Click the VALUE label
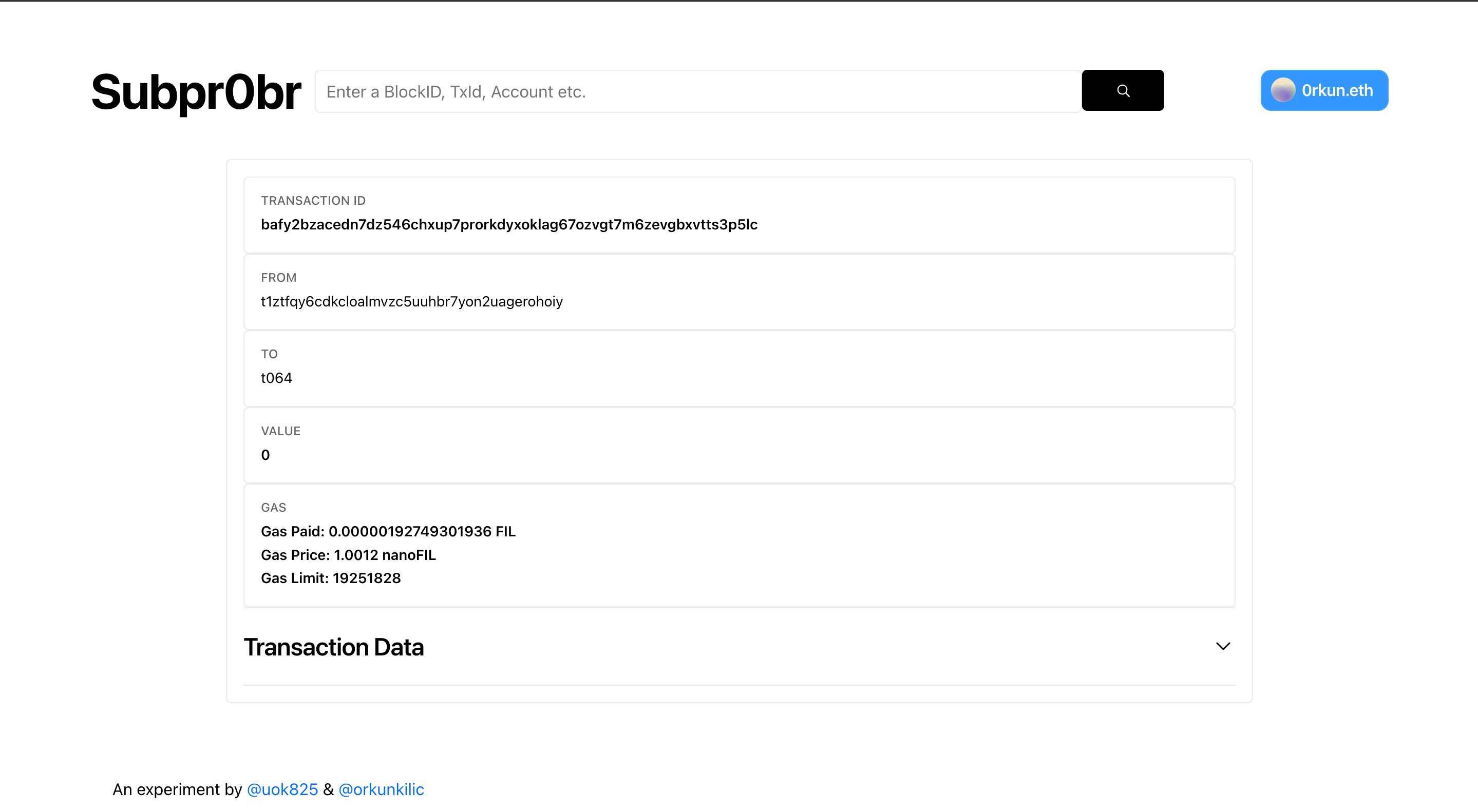 [x=280, y=431]
